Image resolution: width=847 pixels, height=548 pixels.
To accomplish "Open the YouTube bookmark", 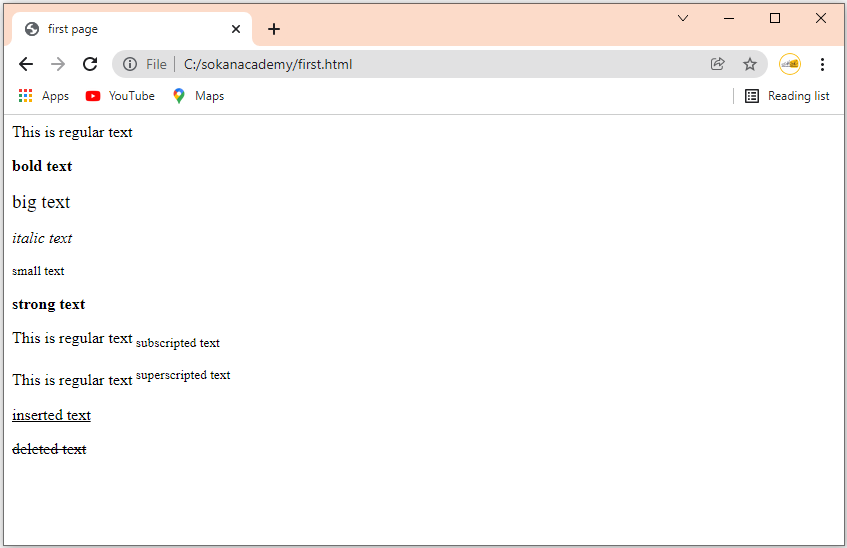I will point(120,96).
